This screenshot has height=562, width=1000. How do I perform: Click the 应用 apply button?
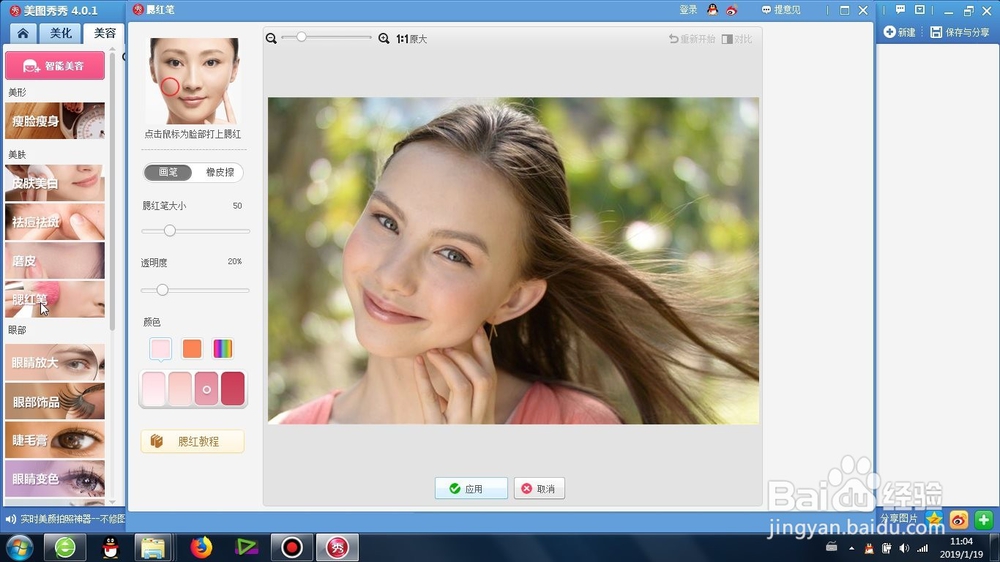(x=471, y=489)
